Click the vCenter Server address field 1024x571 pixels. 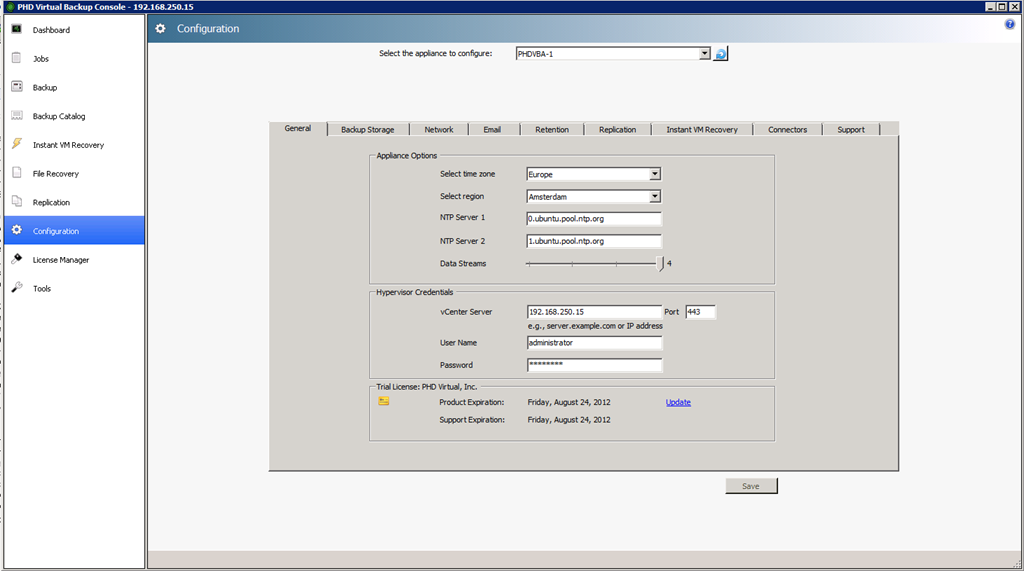pos(594,312)
